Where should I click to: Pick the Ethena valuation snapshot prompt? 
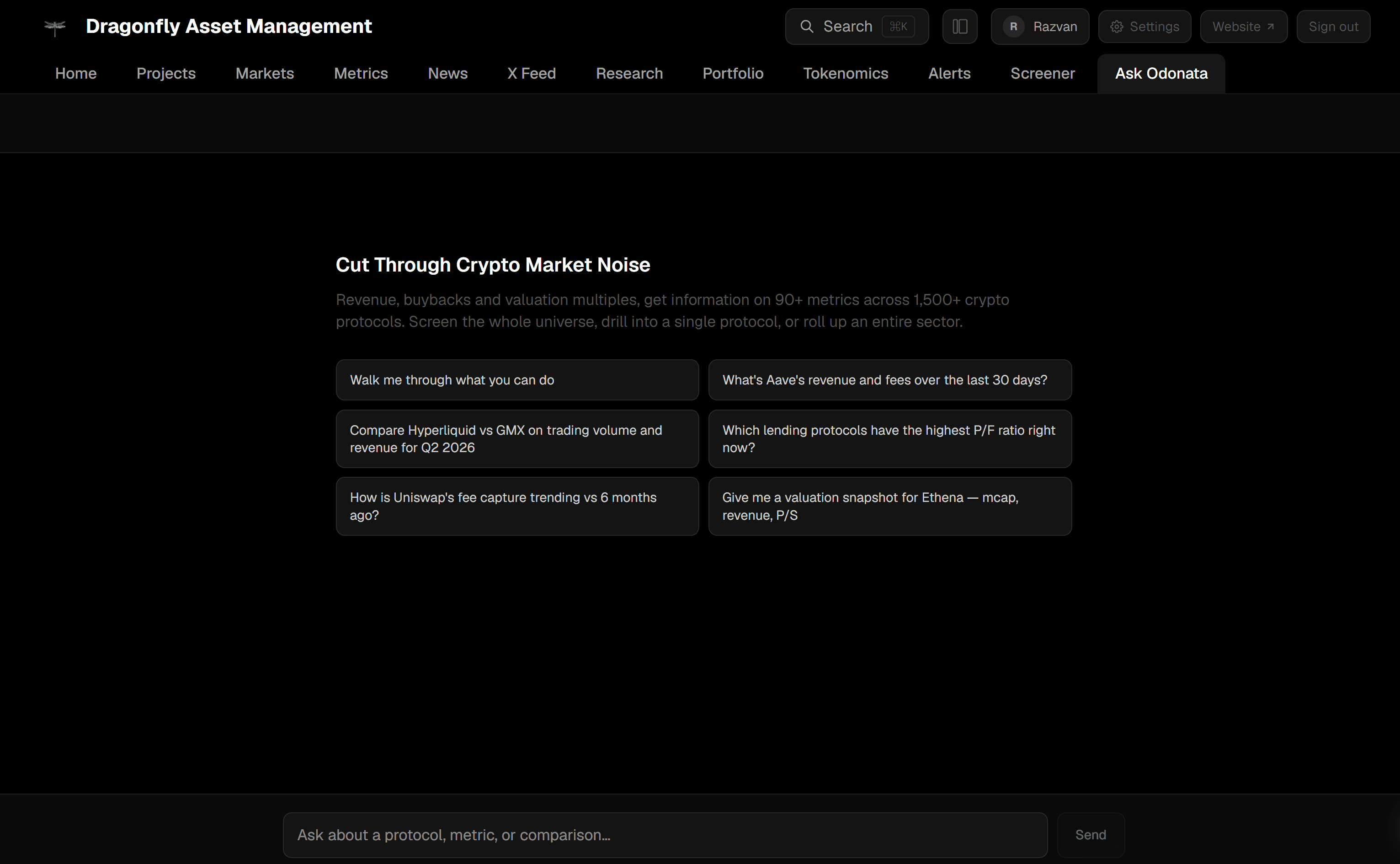coord(890,507)
